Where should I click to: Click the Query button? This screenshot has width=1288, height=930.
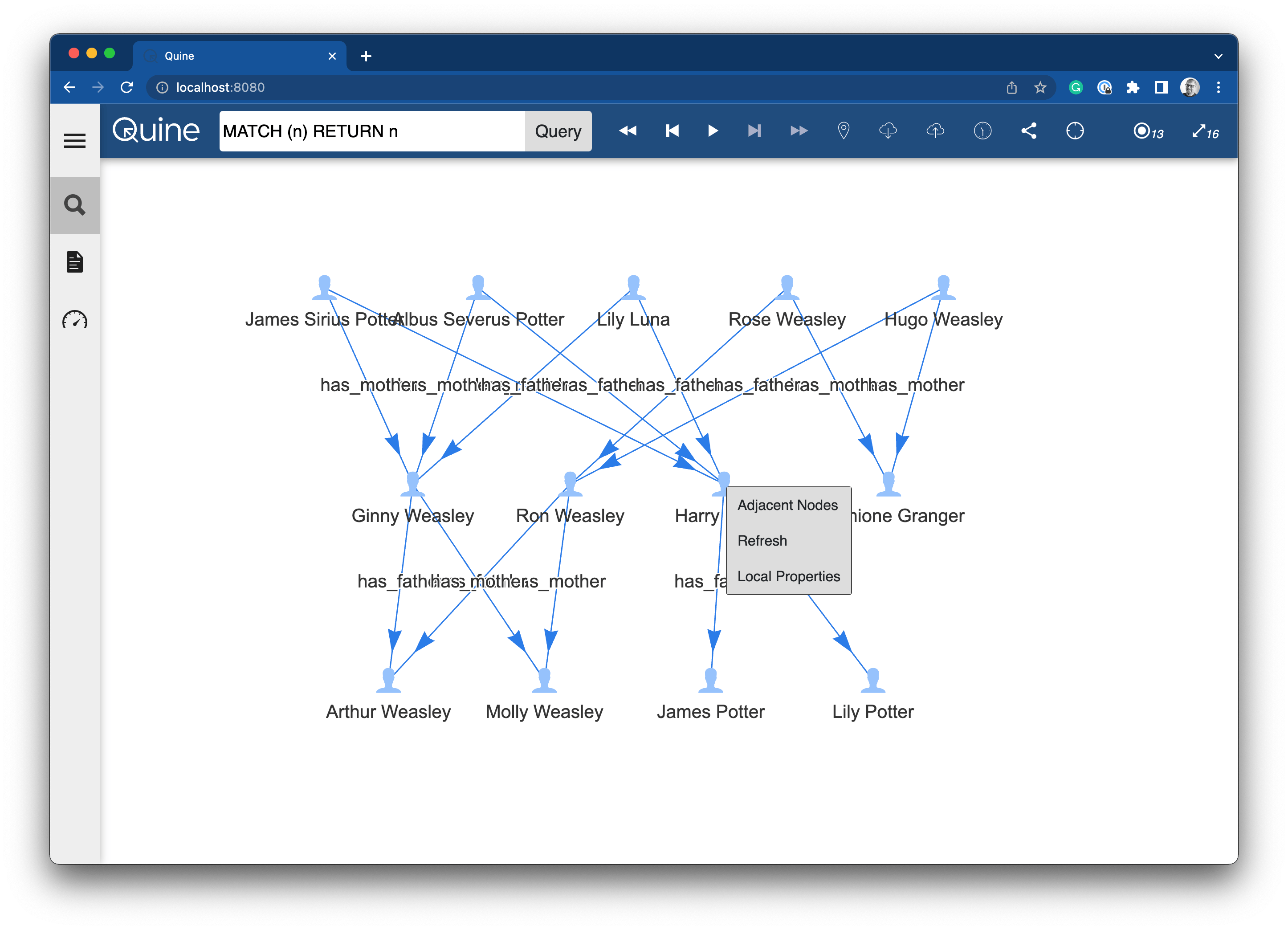coord(558,131)
